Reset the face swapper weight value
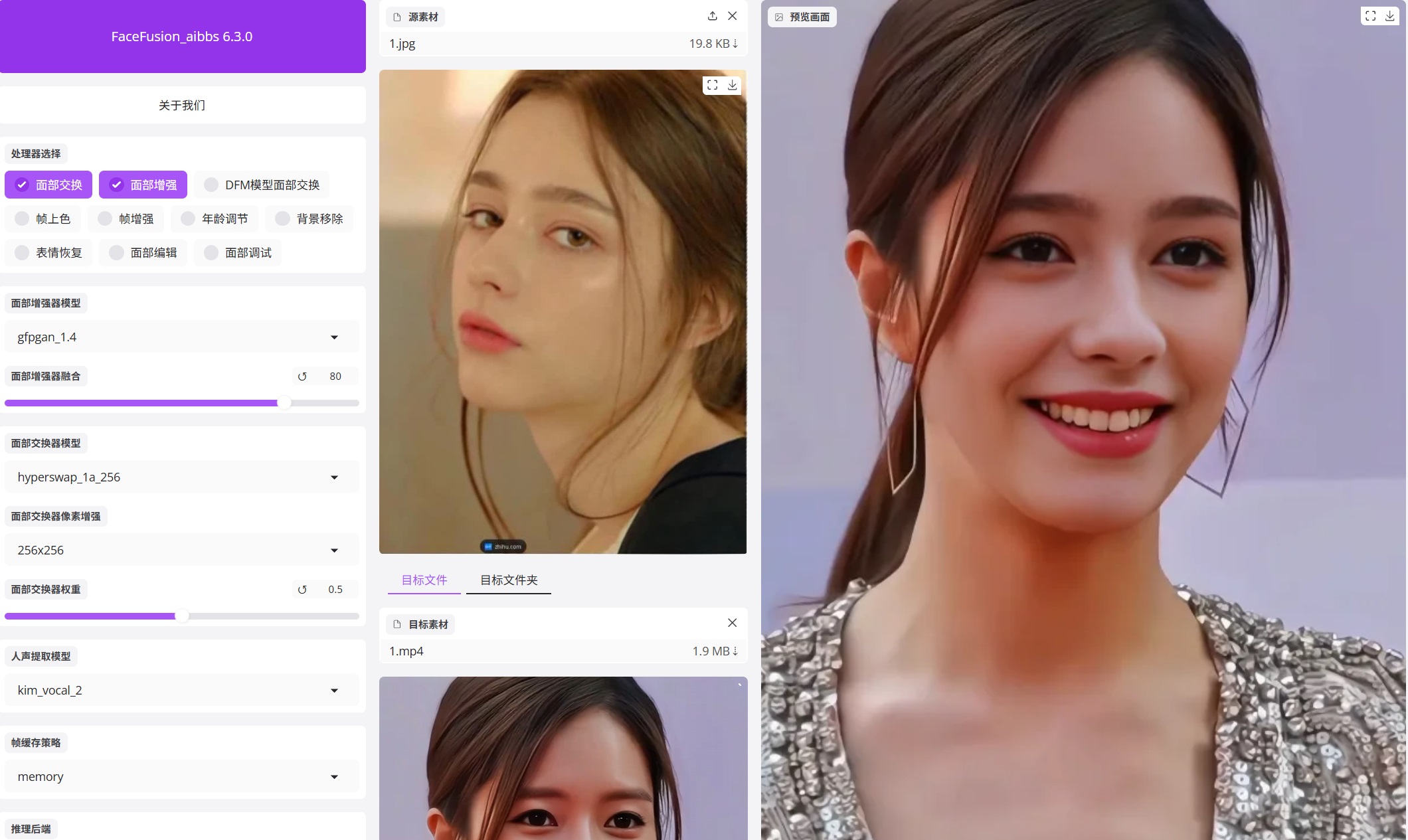This screenshot has width=1408, height=840. point(302,590)
